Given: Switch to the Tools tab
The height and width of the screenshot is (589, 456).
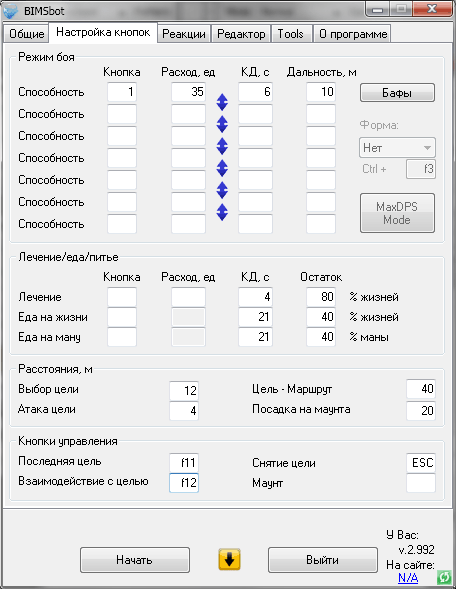Looking at the screenshot, I should point(290,34).
